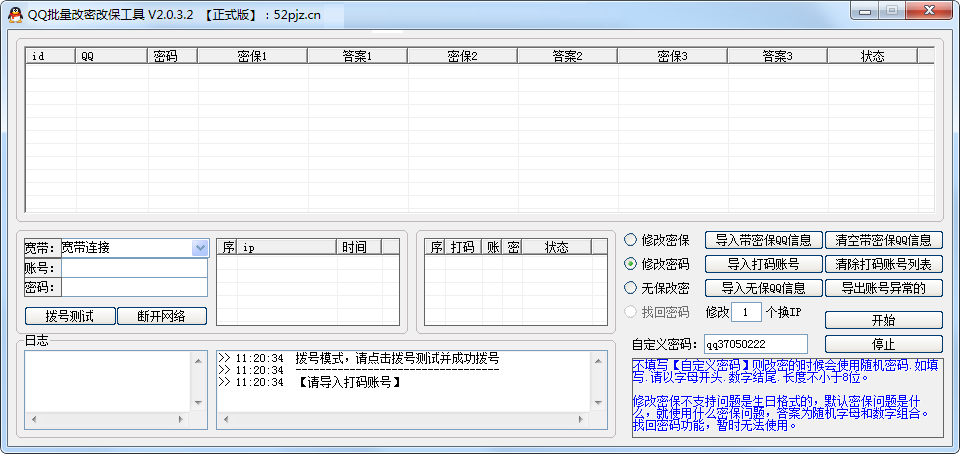The image size is (960, 454).
Task: Click 清除打码账号列表 button
Action: point(884,264)
